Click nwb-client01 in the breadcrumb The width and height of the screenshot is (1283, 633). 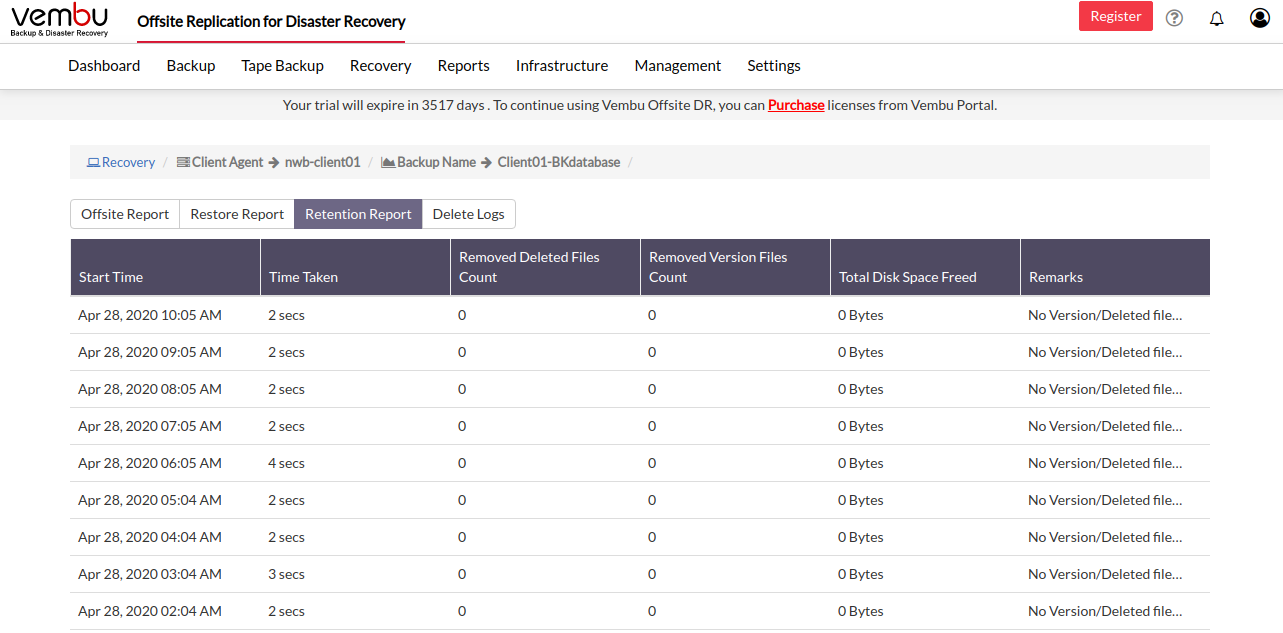(322, 162)
